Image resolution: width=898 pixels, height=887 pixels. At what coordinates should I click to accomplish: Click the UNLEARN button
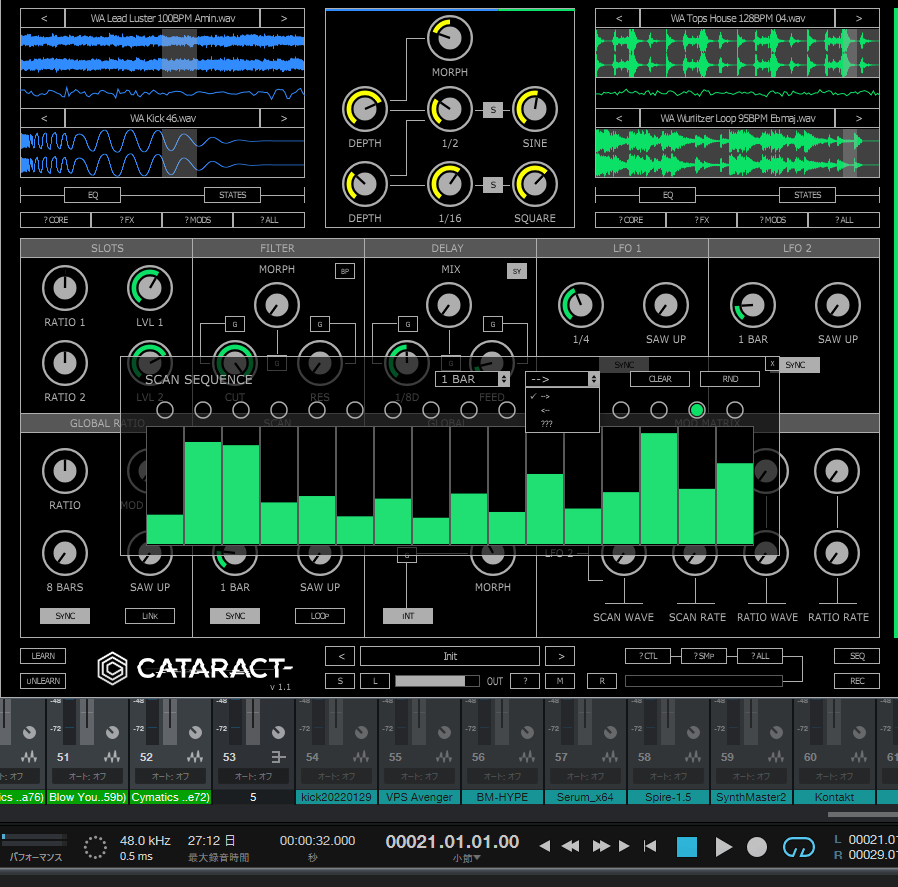[x=43, y=681]
